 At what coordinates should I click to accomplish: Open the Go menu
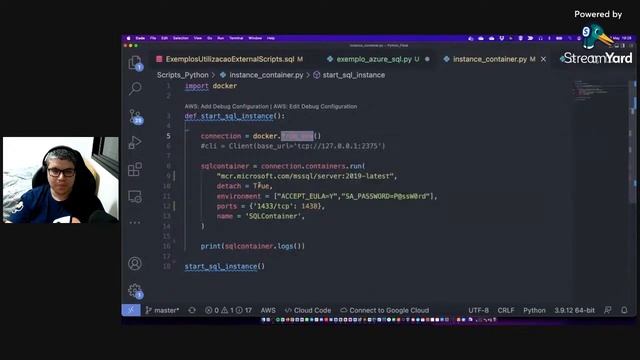[x=209, y=38]
